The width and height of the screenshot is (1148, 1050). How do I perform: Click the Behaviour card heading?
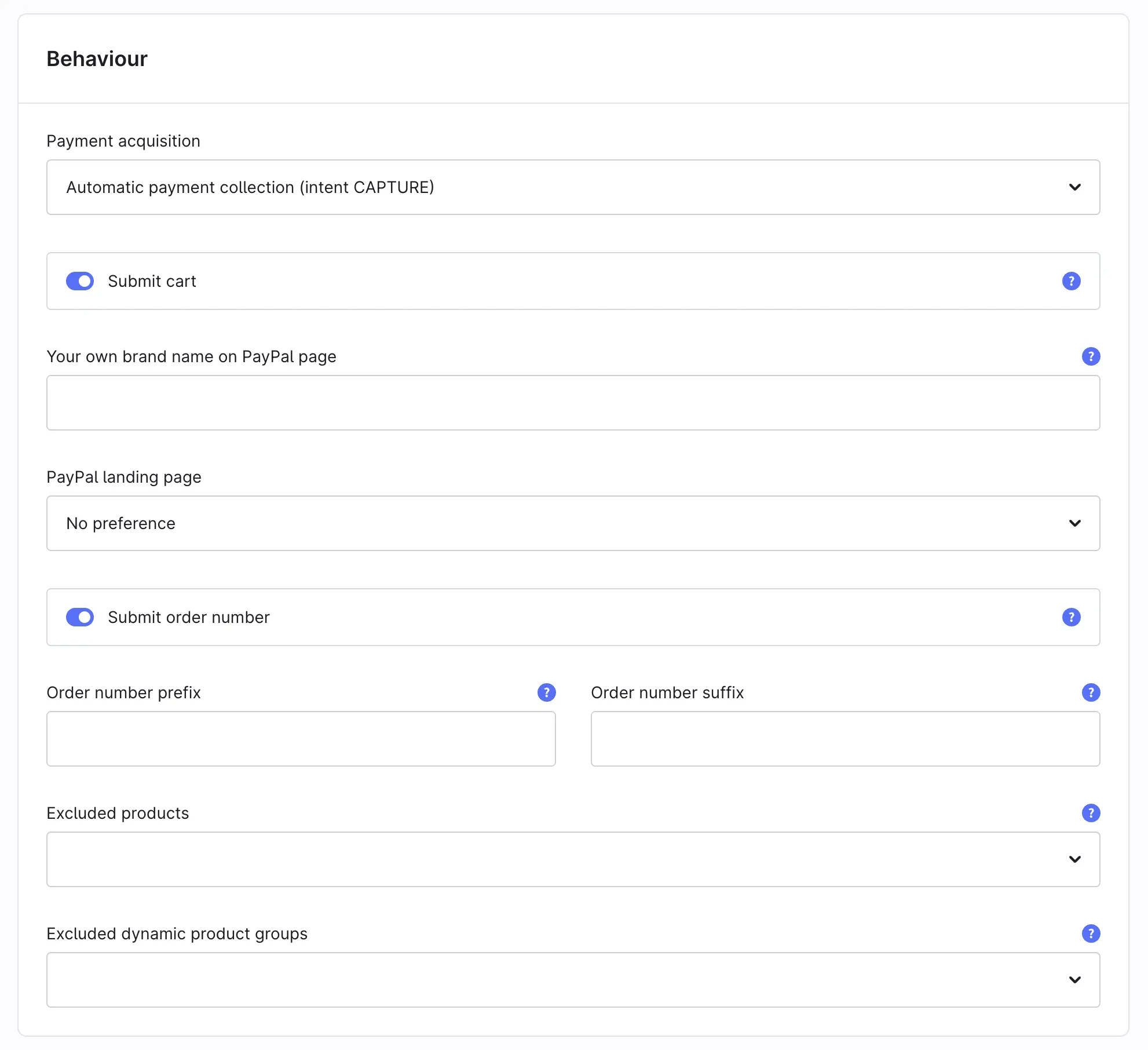tap(97, 59)
